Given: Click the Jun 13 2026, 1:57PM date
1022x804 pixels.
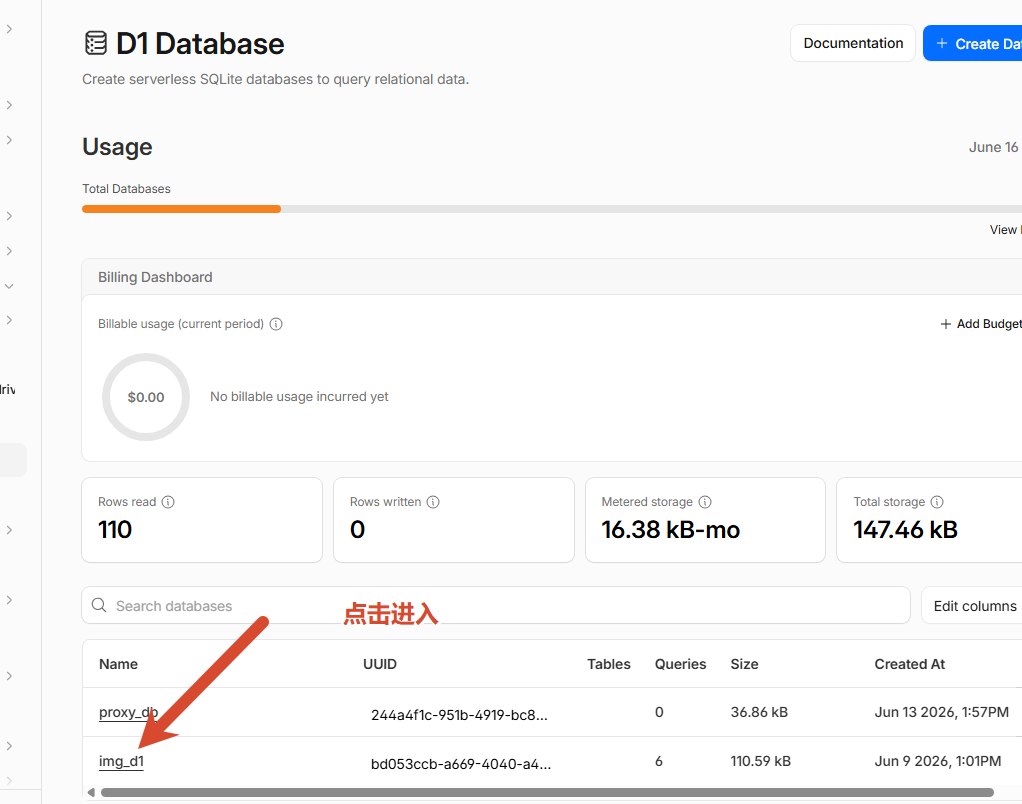Looking at the screenshot, I should 942,712.
